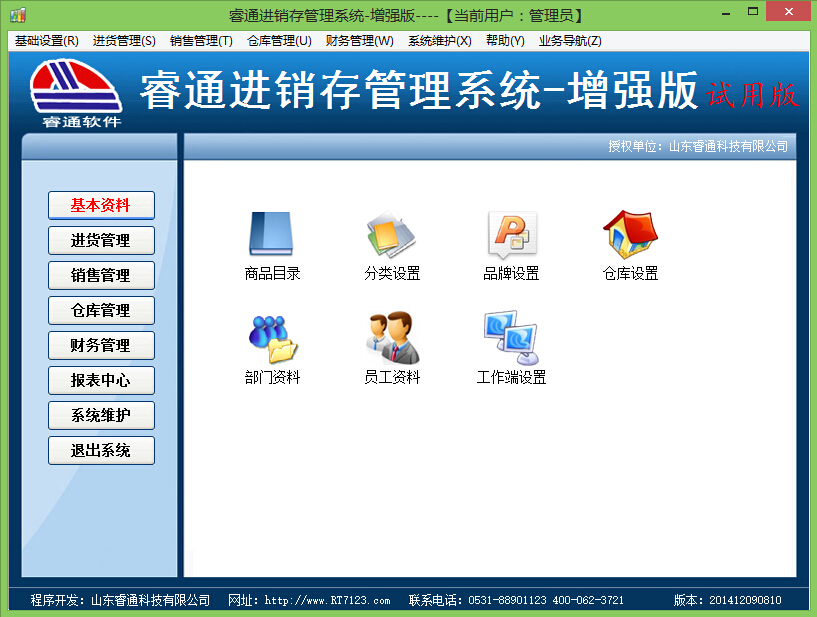Select the 销售管理 sidebar button
The height and width of the screenshot is (617, 817).
101,275
